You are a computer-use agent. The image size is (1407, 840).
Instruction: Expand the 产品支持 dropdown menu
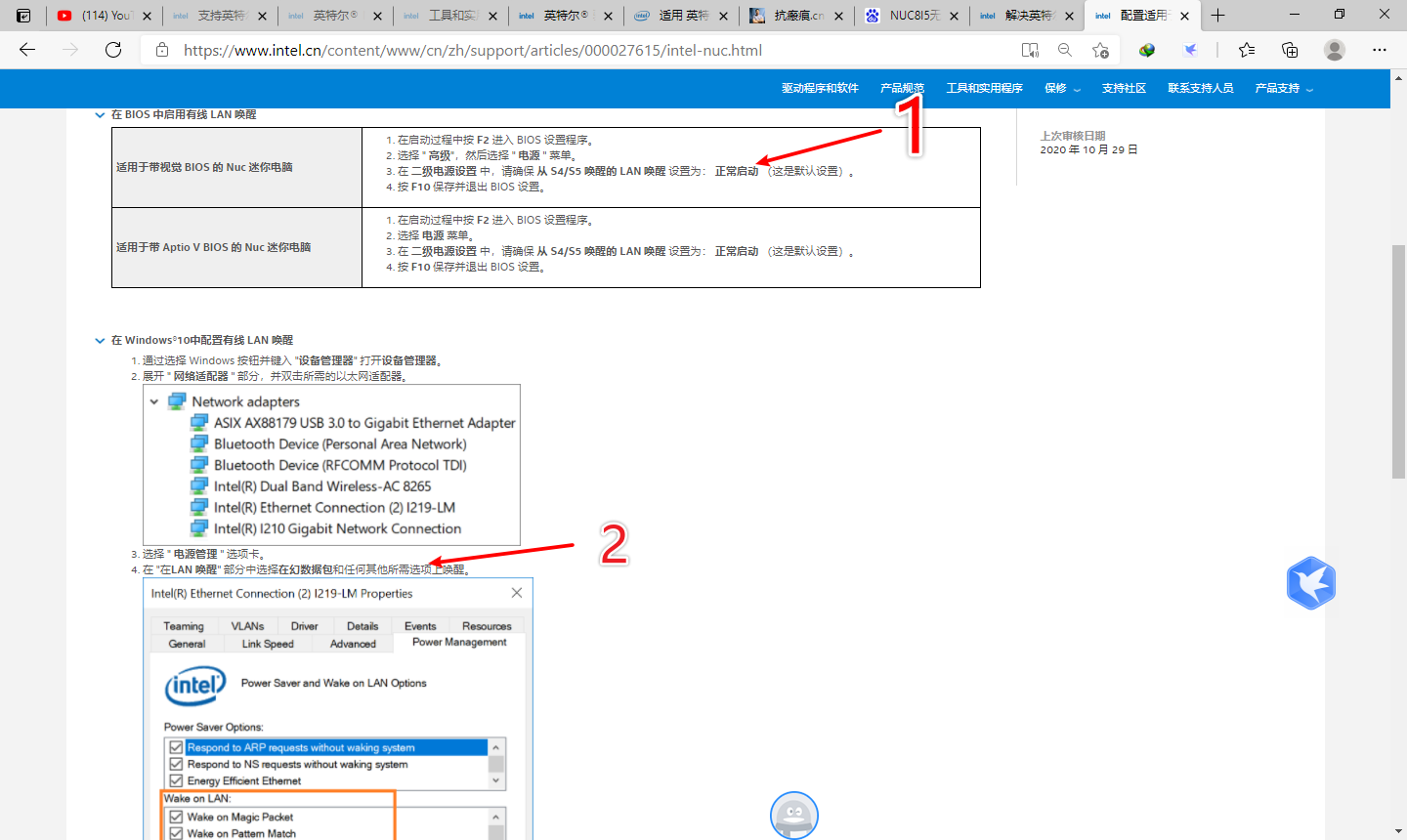point(1284,89)
